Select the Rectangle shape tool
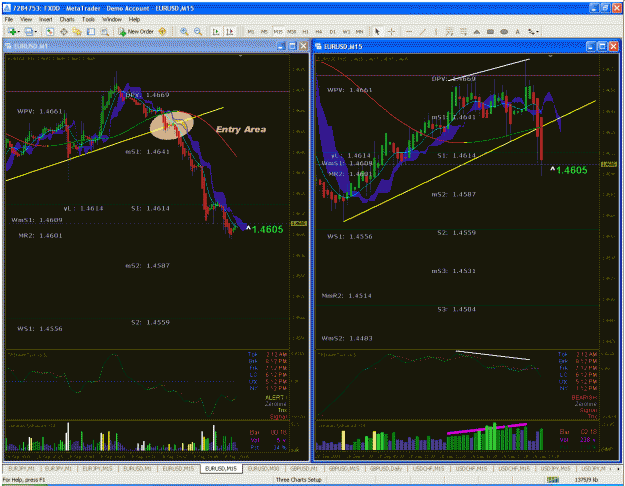 (490, 31)
